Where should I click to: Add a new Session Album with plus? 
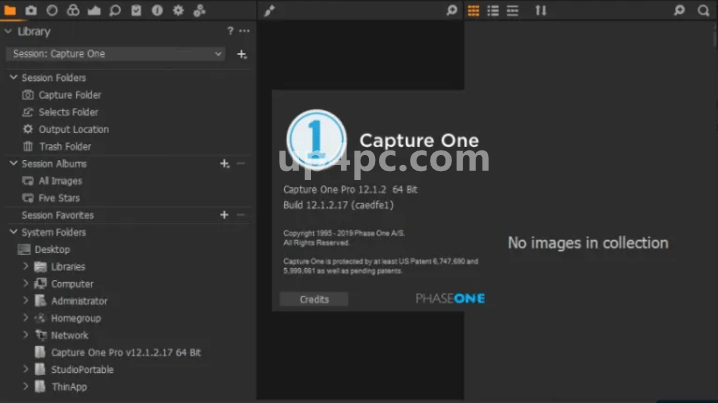224,164
